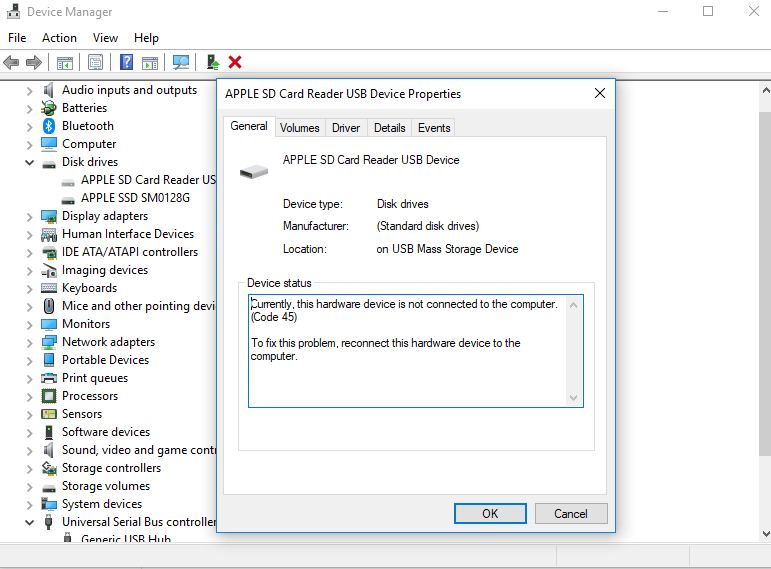Screen dimensions: 771x569
Task: Click the Batteries category icon
Action: coord(49,108)
